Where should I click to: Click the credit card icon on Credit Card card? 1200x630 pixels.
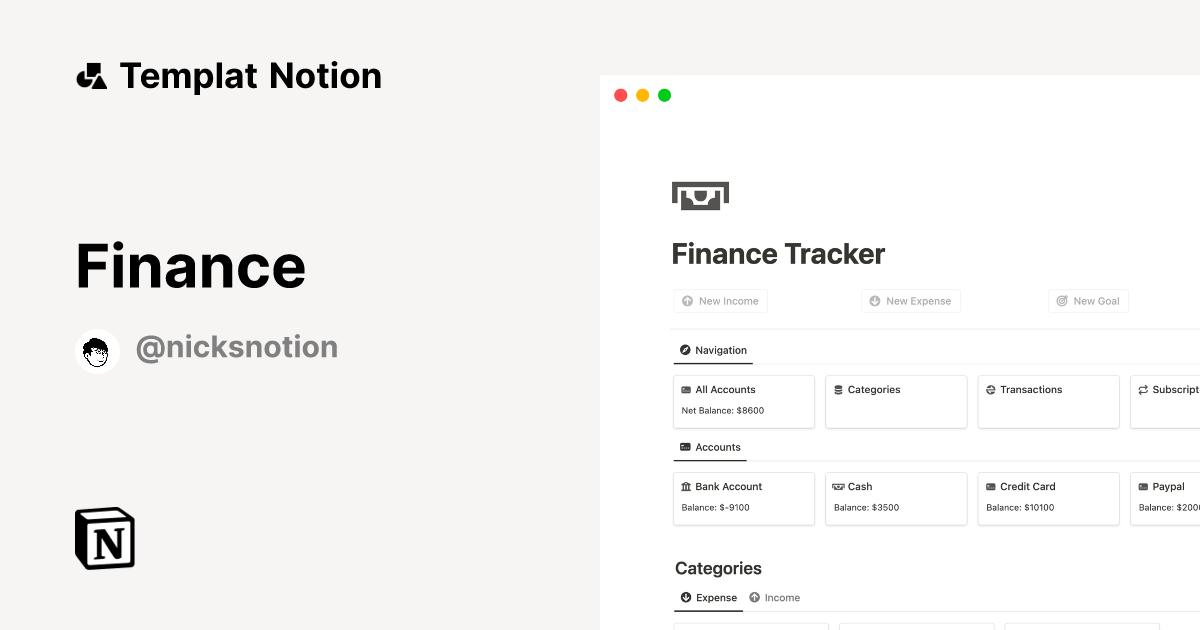click(991, 486)
